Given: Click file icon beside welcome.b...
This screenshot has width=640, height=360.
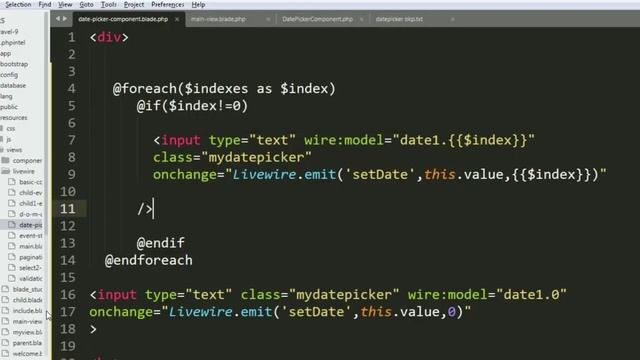Looking at the screenshot, I should [5, 353].
